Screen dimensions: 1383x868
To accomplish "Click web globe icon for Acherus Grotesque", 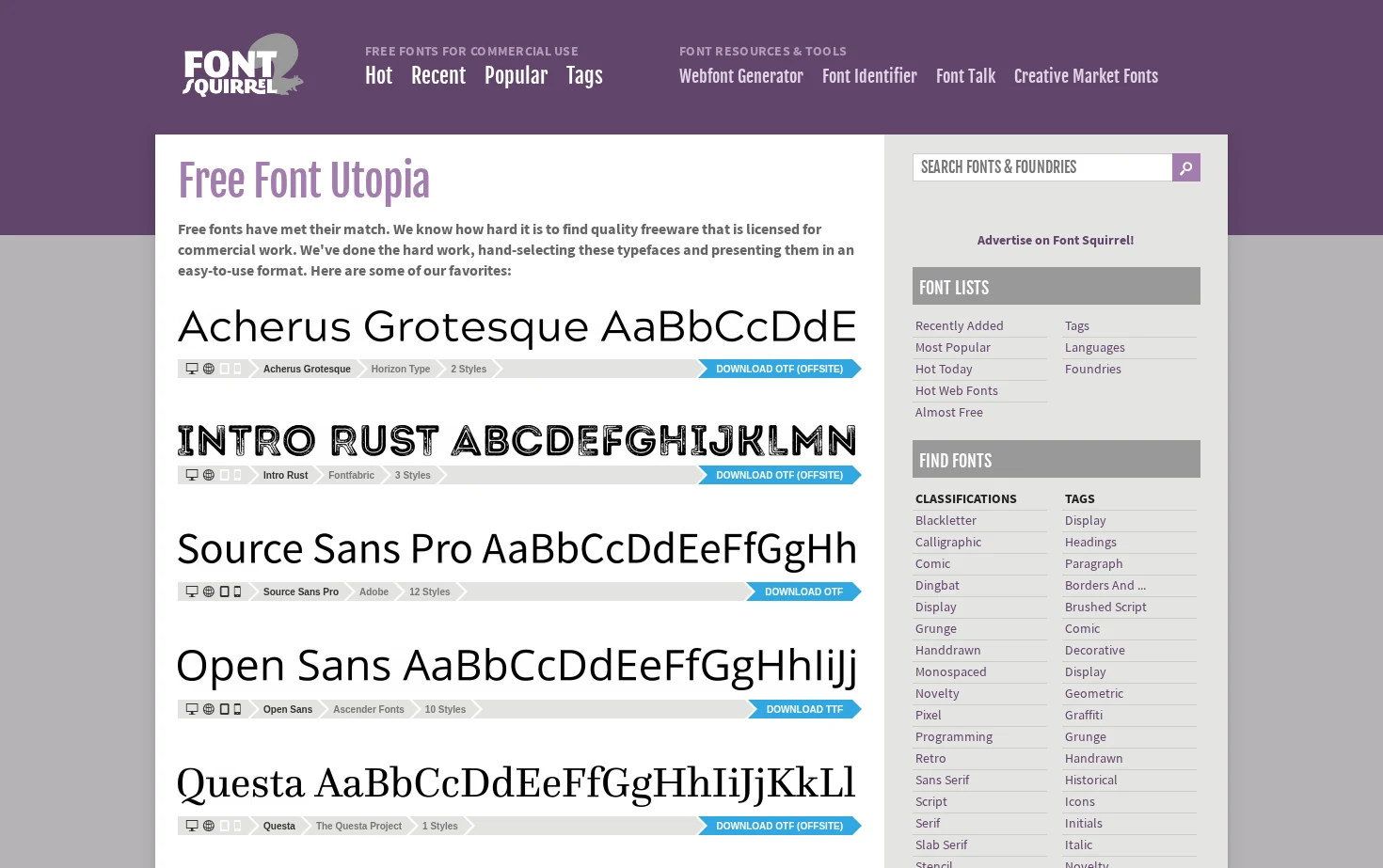I will click(x=209, y=369).
